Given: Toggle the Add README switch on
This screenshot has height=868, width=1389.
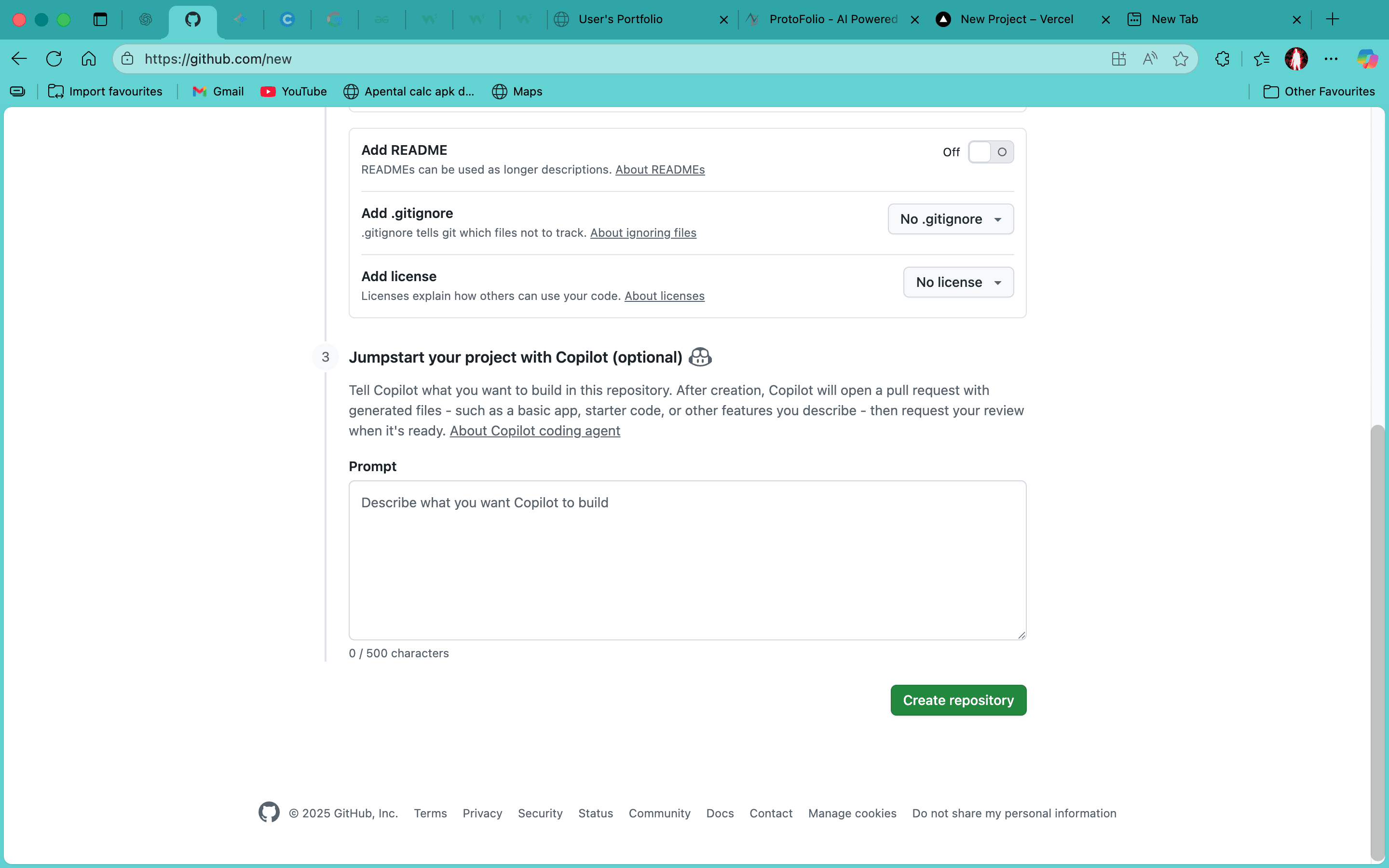Looking at the screenshot, I should pyautogui.click(x=991, y=152).
